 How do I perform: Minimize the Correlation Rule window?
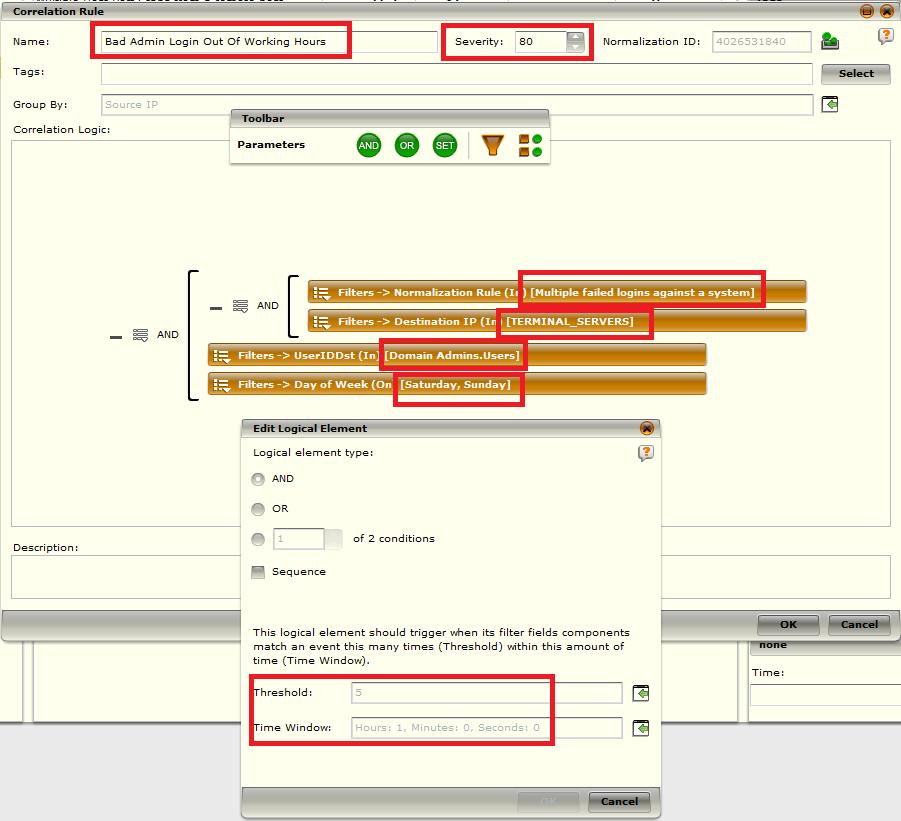[867, 11]
